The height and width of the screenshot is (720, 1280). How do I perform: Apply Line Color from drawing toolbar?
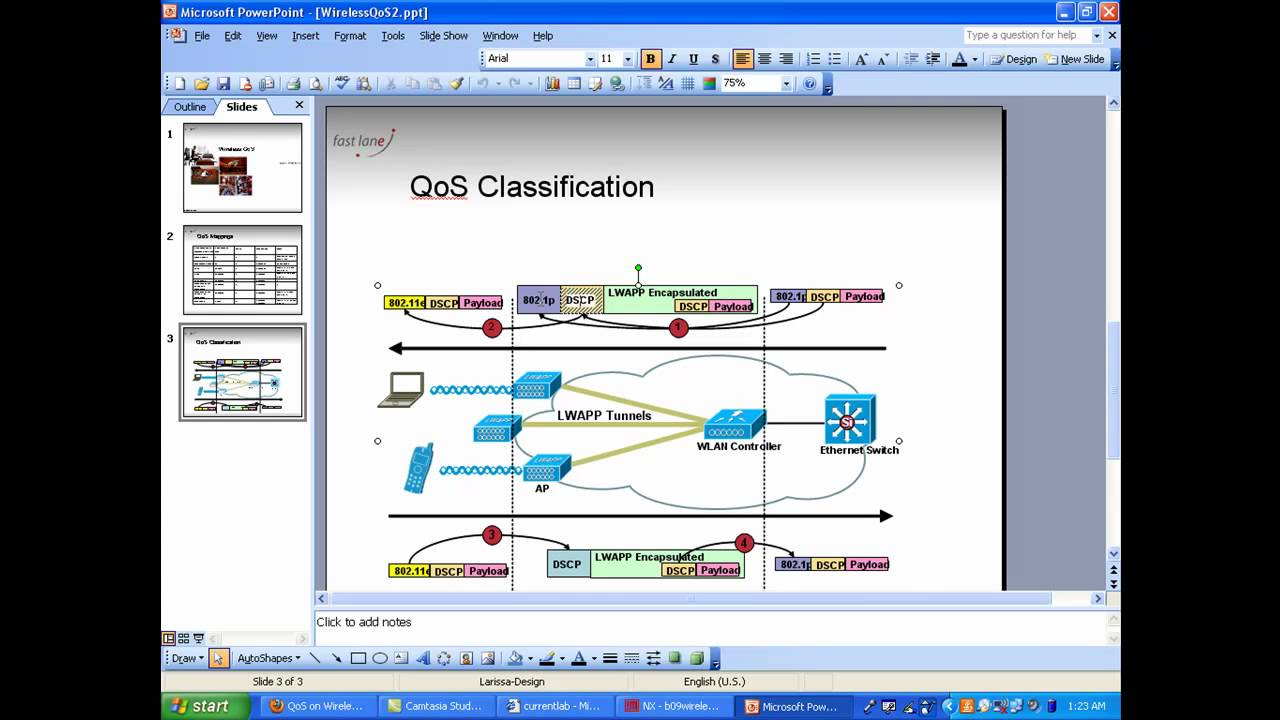click(547, 658)
